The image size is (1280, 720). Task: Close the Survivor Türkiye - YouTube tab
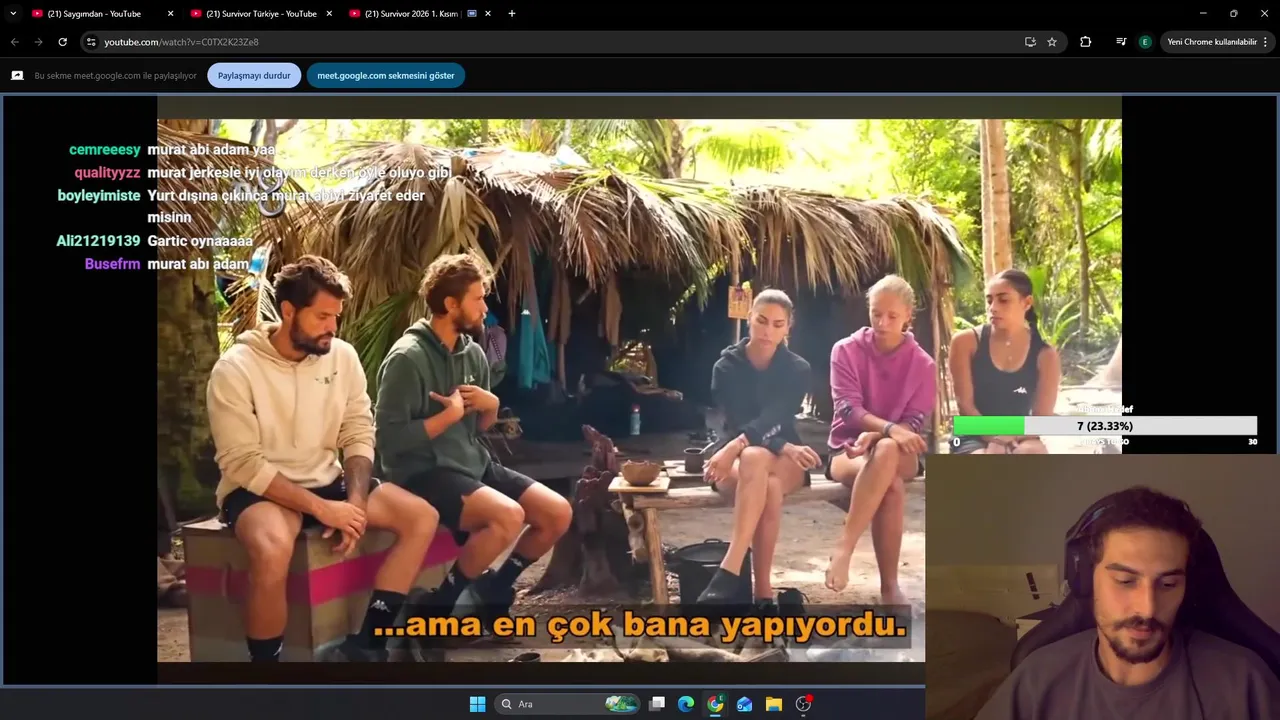tap(329, 14)
